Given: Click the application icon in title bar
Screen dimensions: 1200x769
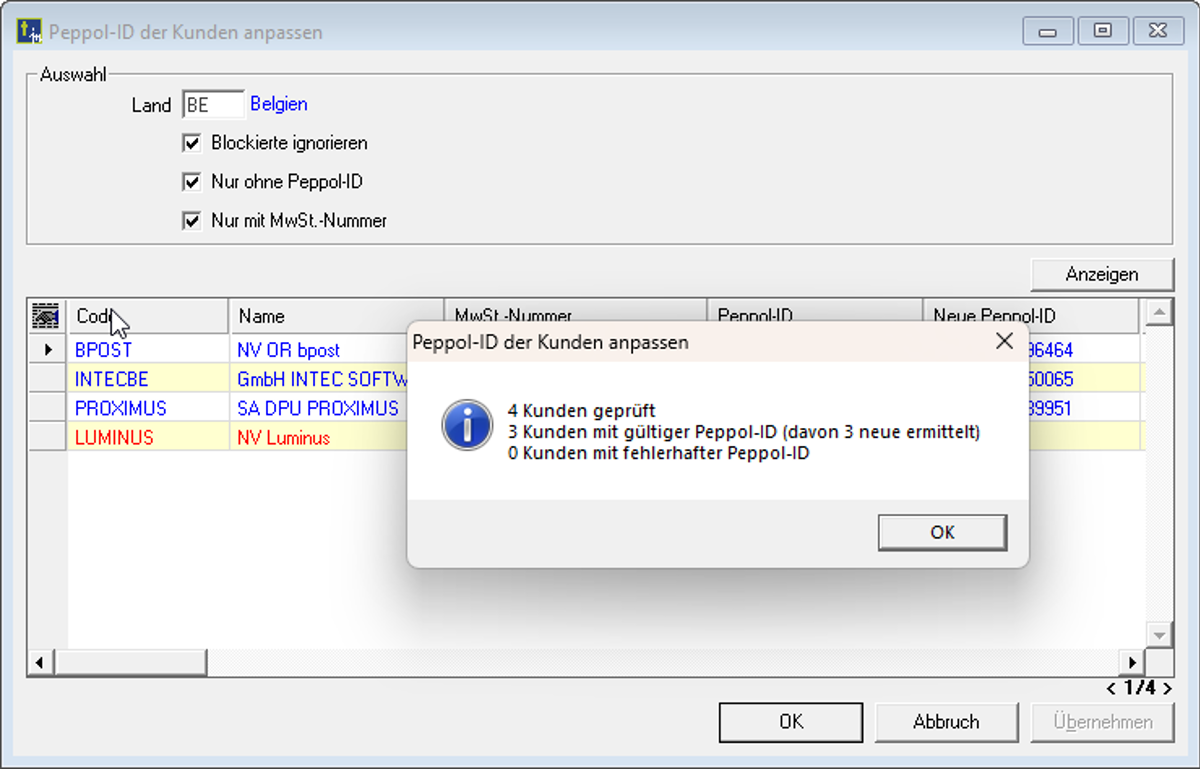Looking at the screenshot, I should (30, 32).
